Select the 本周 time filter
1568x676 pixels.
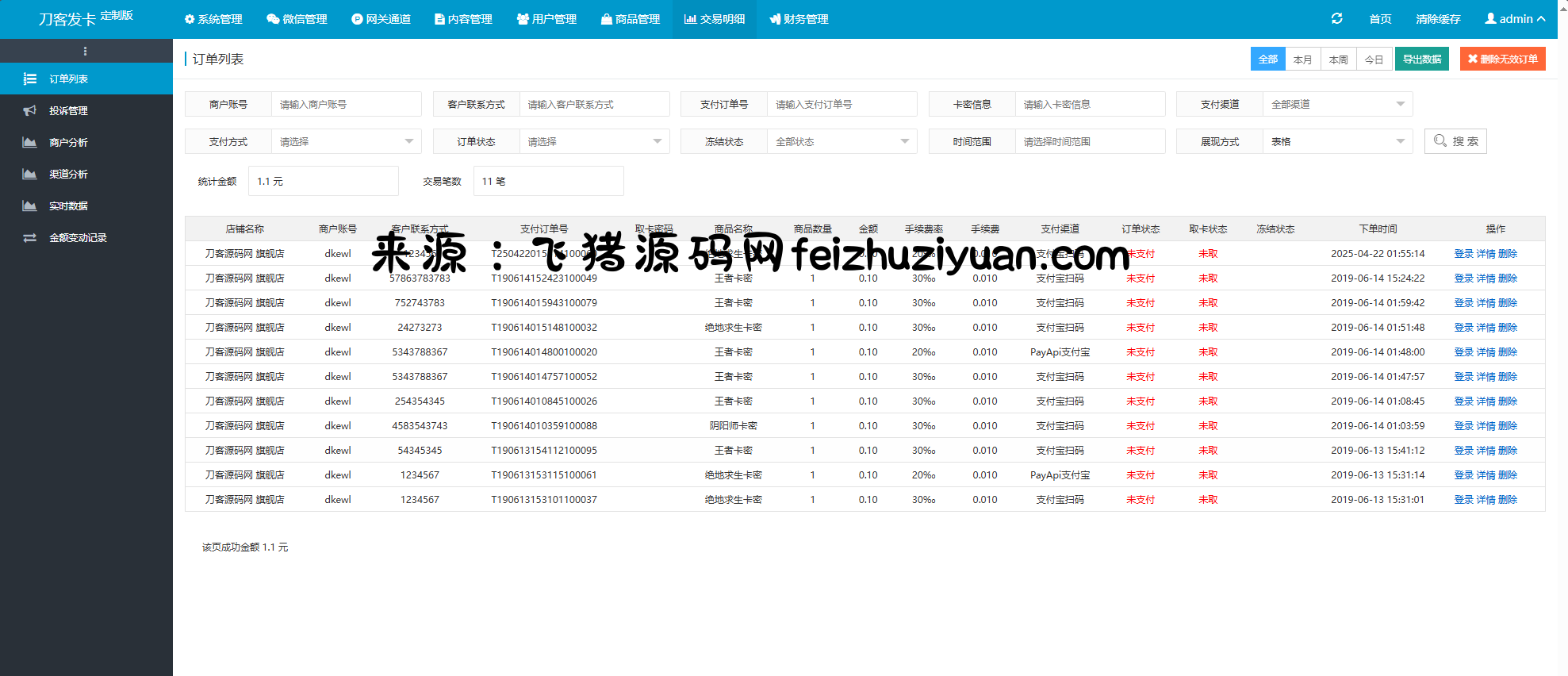1338,60
